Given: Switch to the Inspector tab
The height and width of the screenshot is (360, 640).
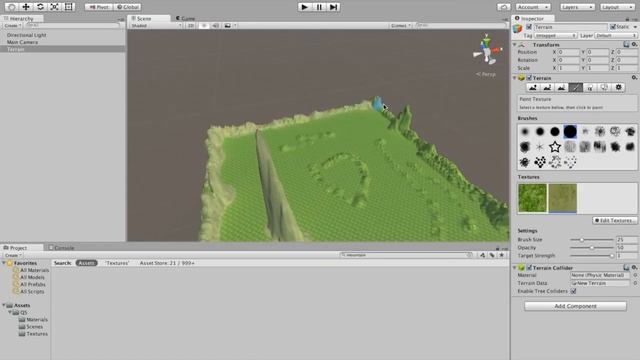Looking at the screenshot, I should [532, 18].
